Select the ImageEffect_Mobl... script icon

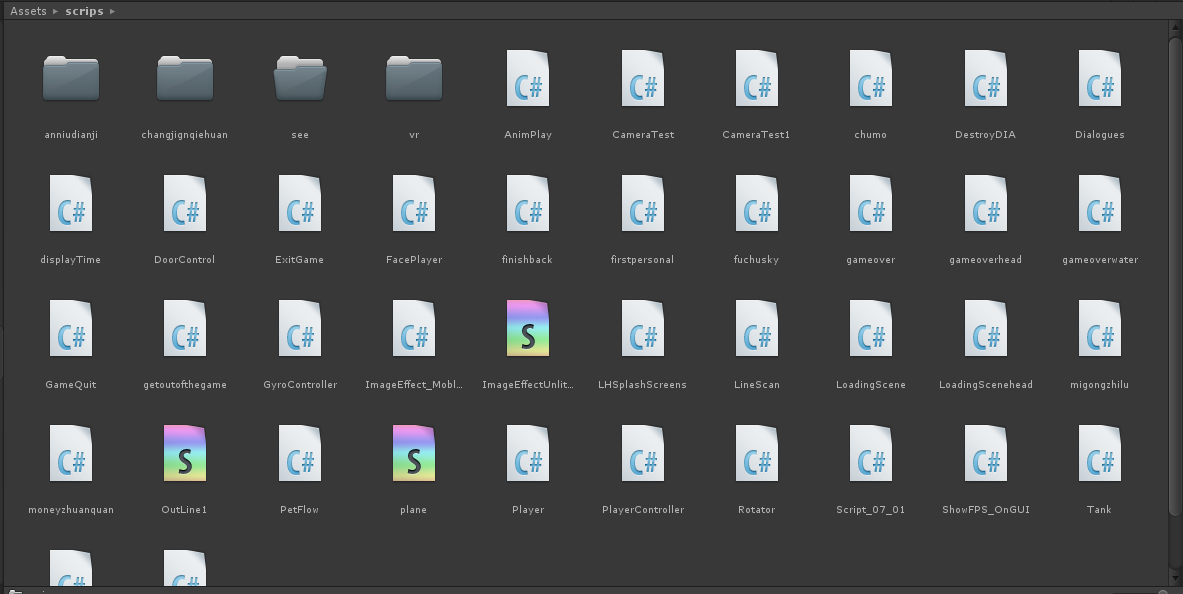413,329
